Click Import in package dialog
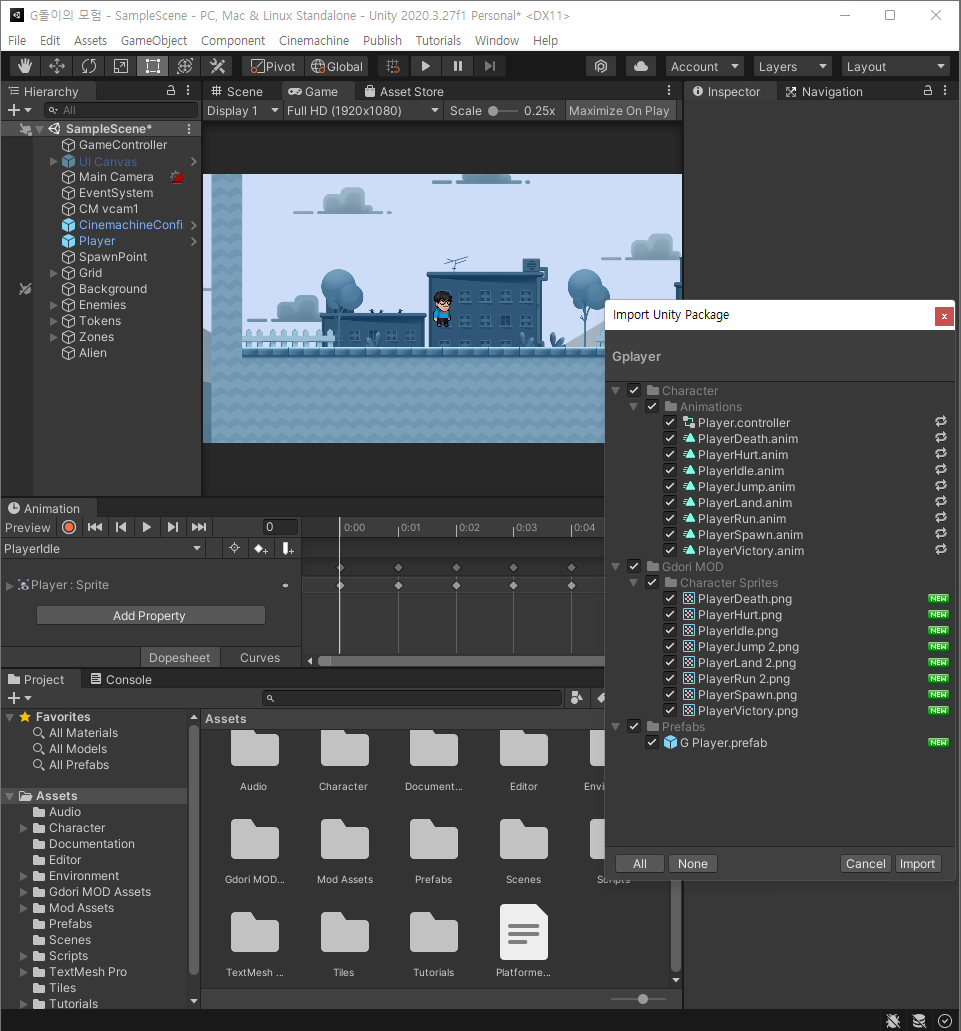Screen dimensions: 961x1031 (917, 863)
